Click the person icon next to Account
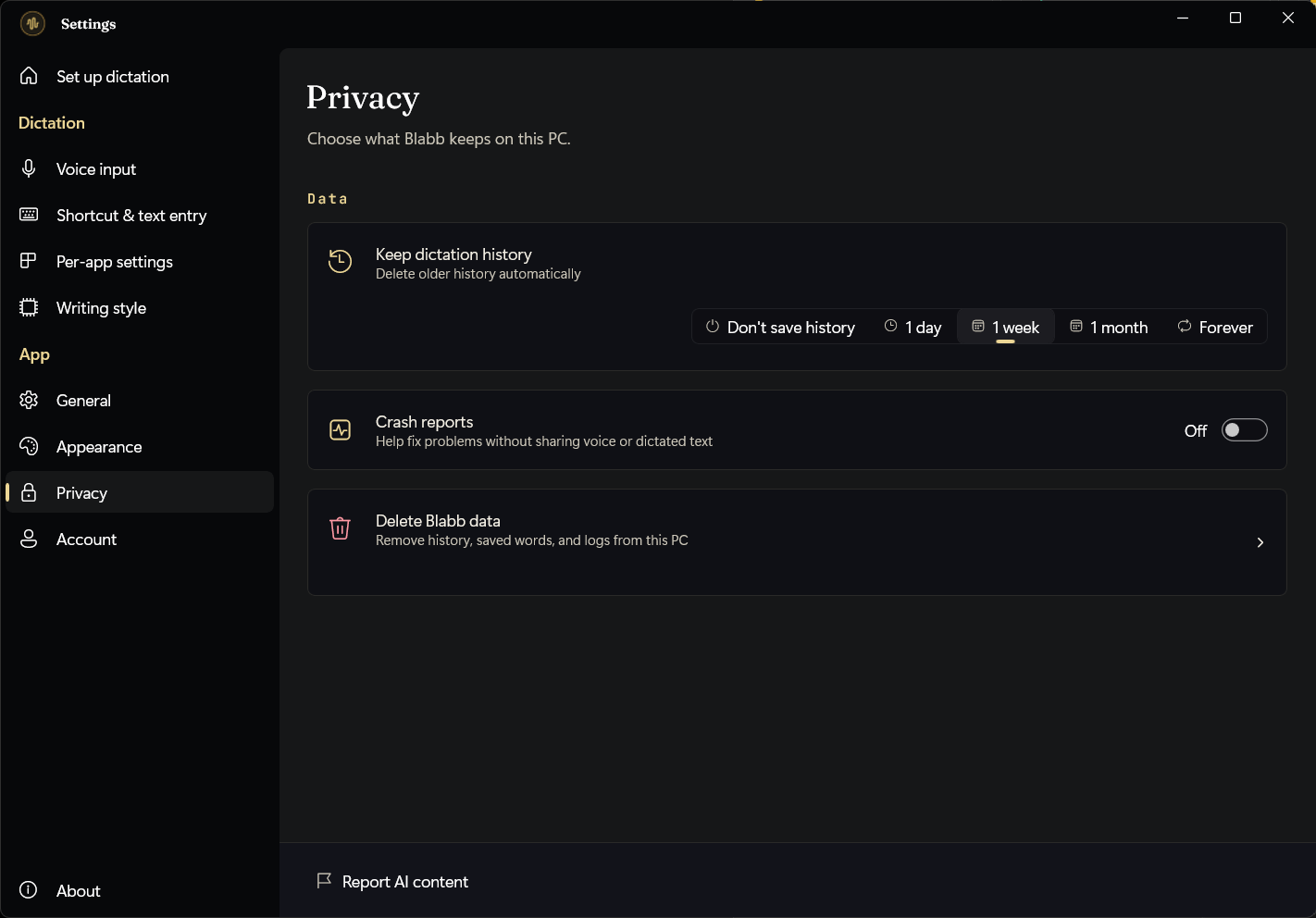 [29, 539]
